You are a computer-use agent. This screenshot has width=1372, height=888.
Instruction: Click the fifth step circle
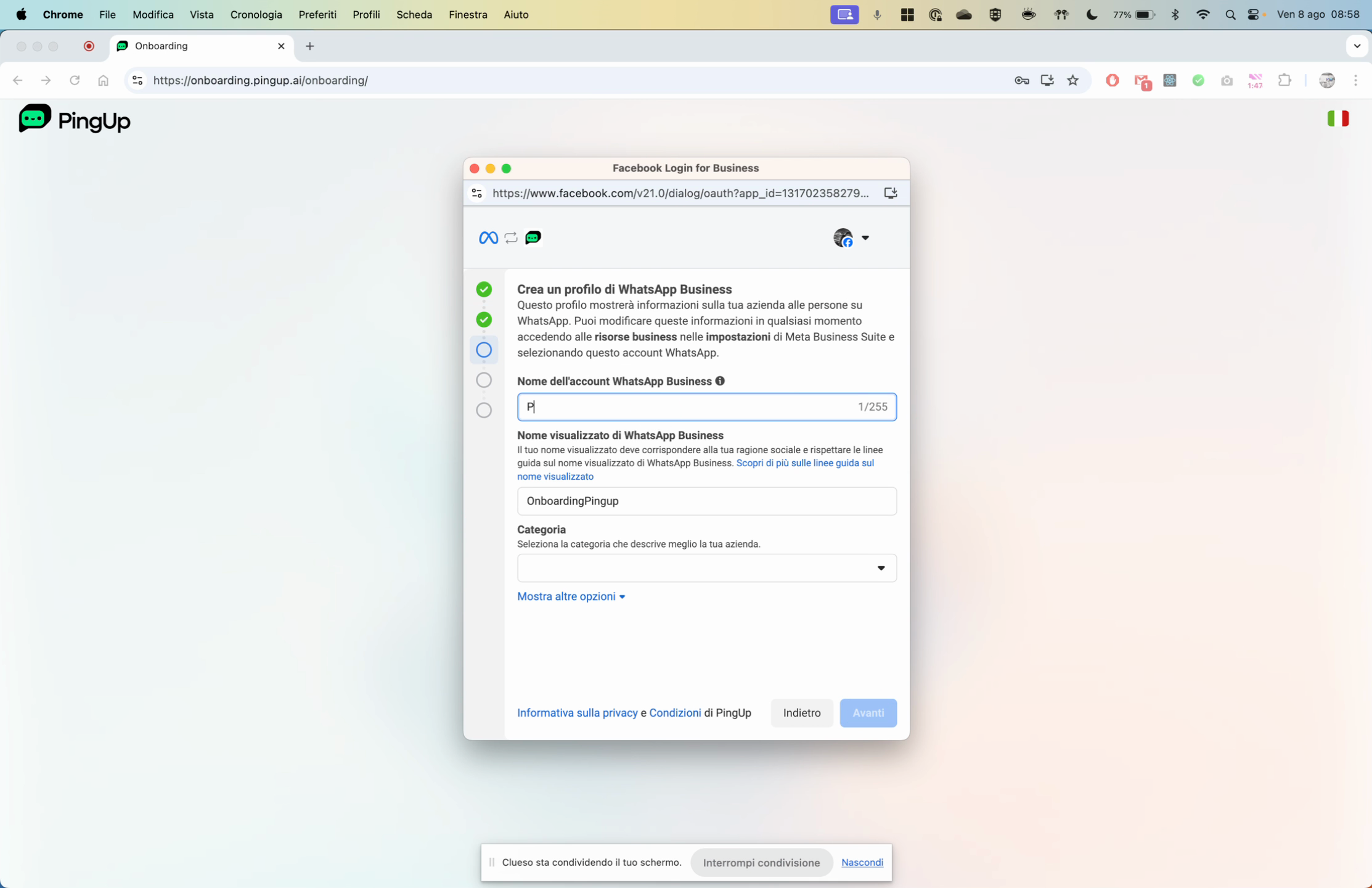tap(484, 410)
